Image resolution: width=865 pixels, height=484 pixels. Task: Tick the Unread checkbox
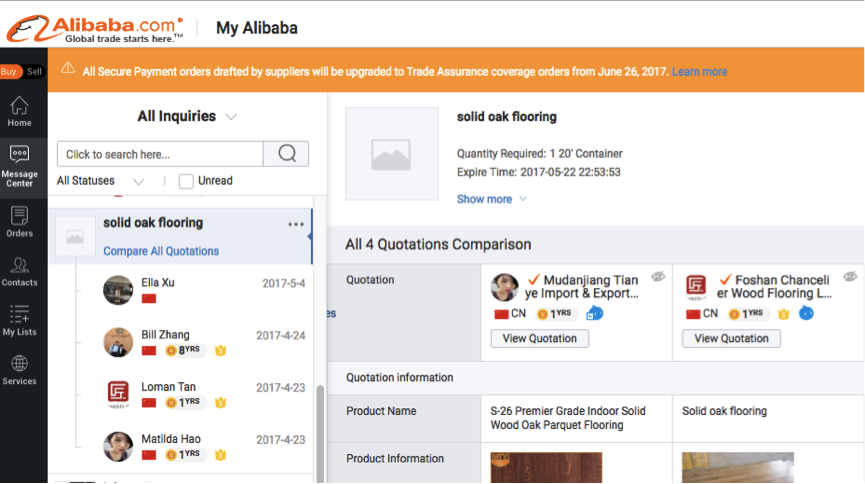(186, 181)
